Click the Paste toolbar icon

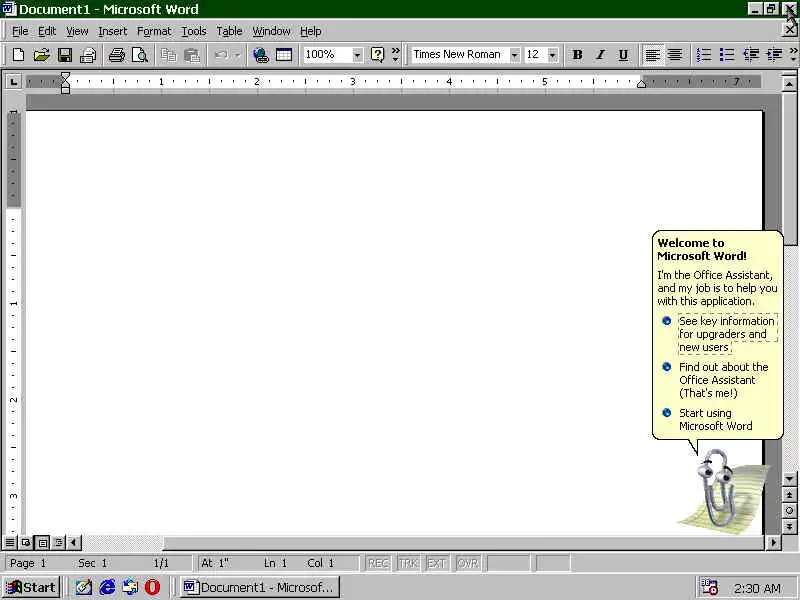192,55
